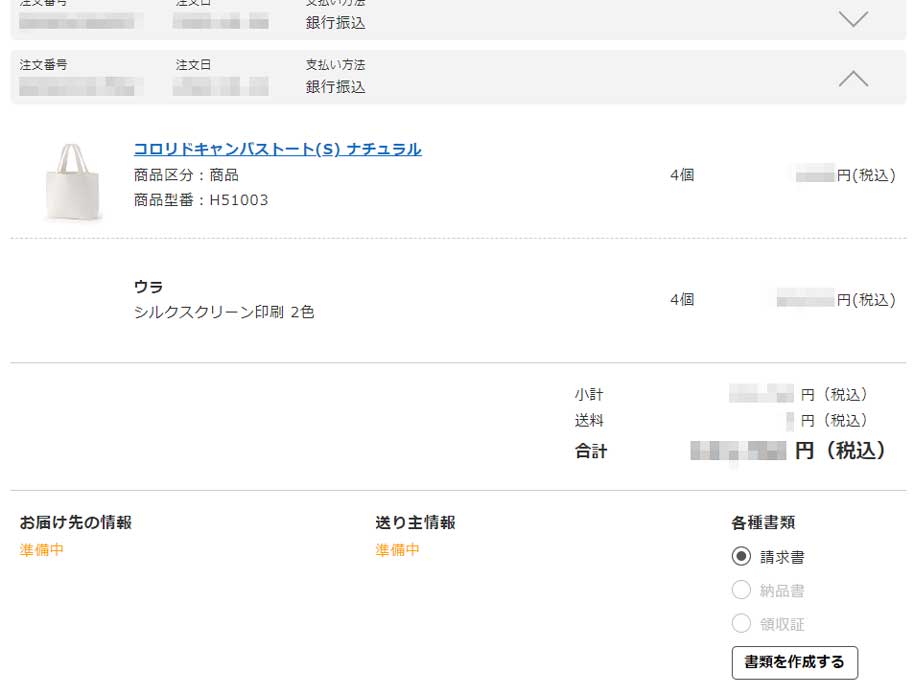914x695 pixels.
Task: Select the 請求書 radio button
Action: [741, 556]
